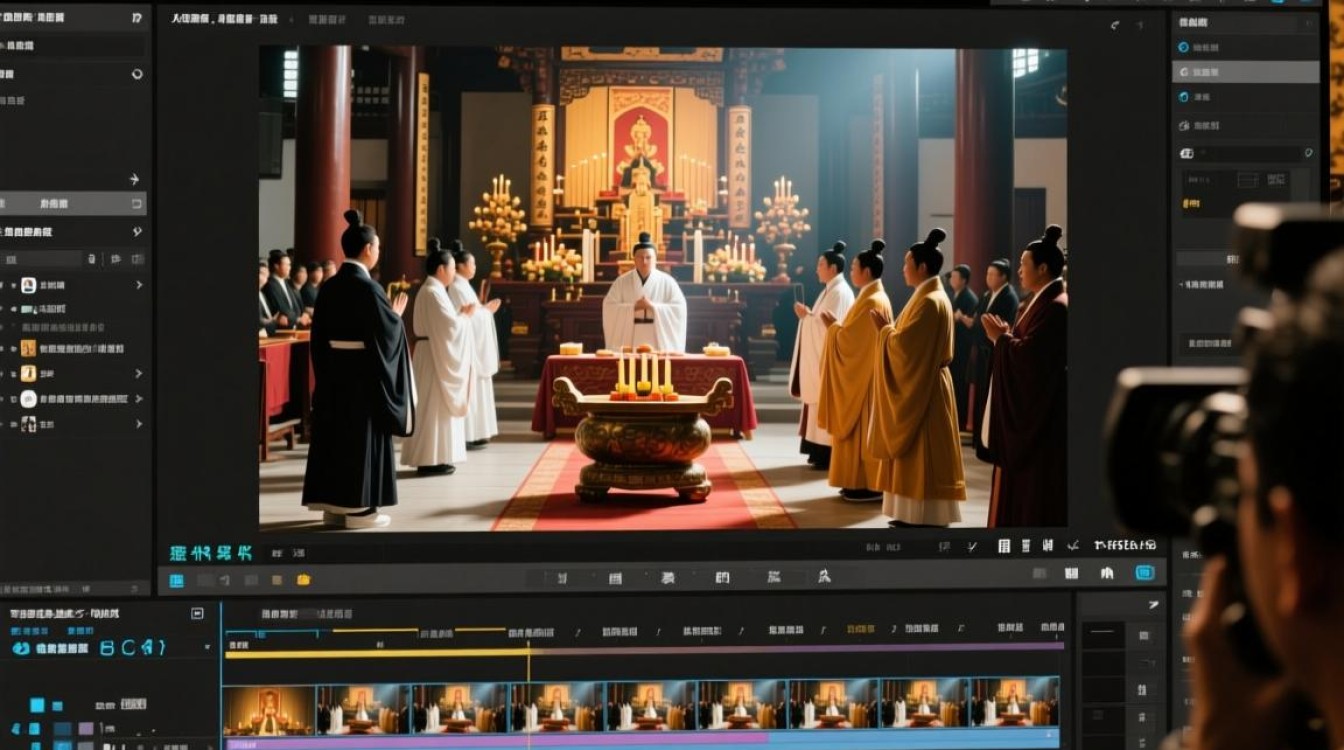Viewport: 1344px width, 750px height.
Task: Click the rectangle icon on the highlighted left row
Action: click(137, 203)
